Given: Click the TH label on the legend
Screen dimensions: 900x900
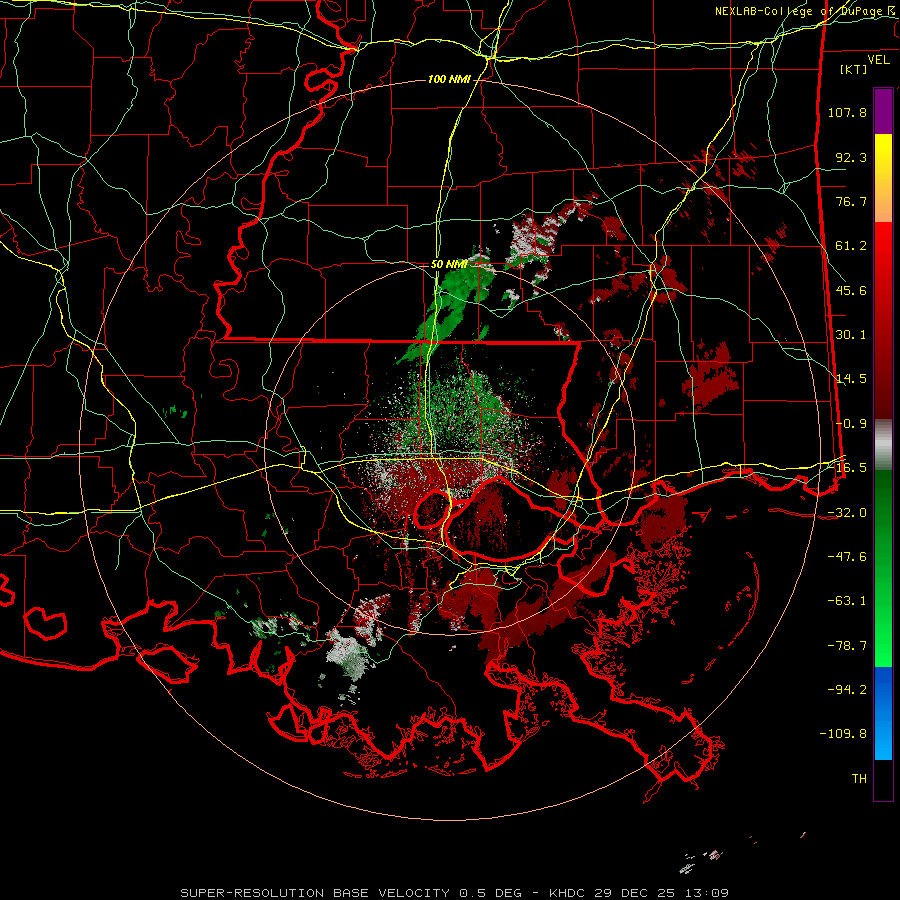Looking at the screenshot, I should (859, 779).
